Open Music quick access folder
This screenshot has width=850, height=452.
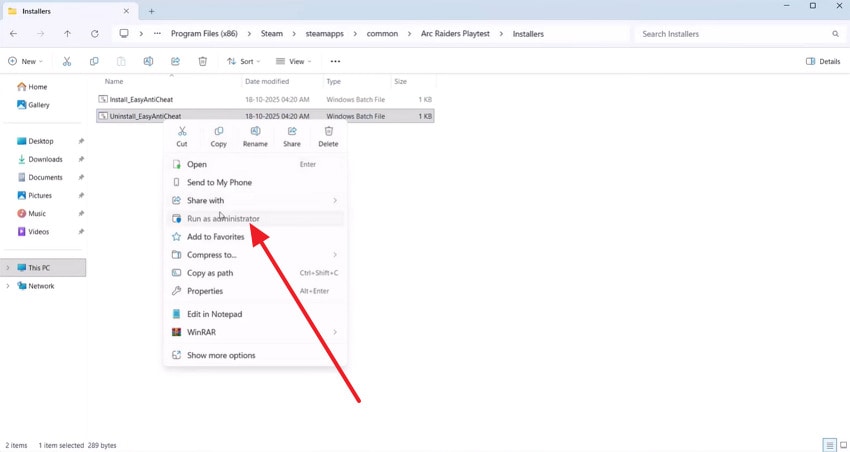(31, 214)
